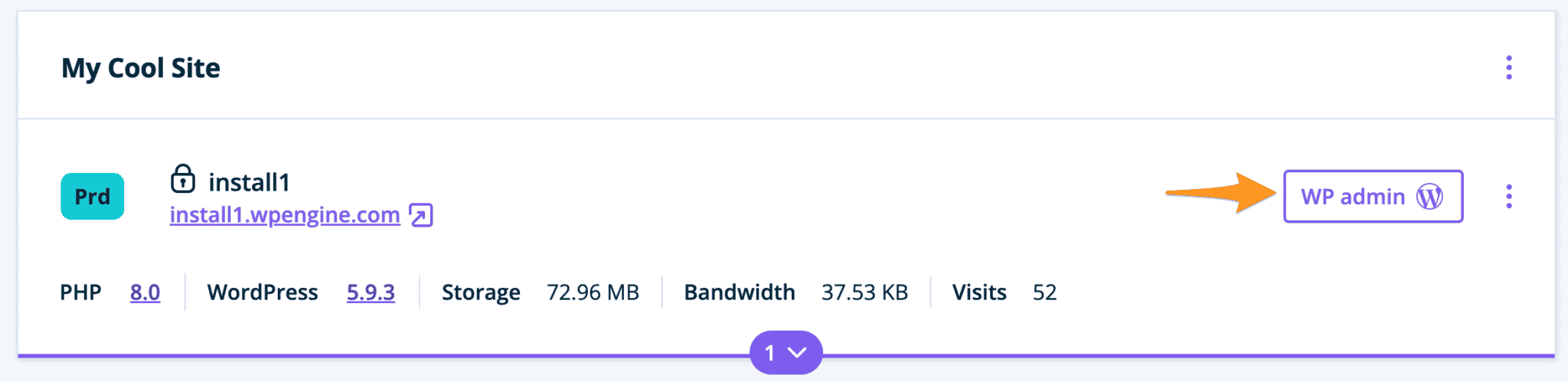The image size is (1568, 382).
Task: Open the My Cool Site three-dot menu
Action: (x=1508, y=67)
